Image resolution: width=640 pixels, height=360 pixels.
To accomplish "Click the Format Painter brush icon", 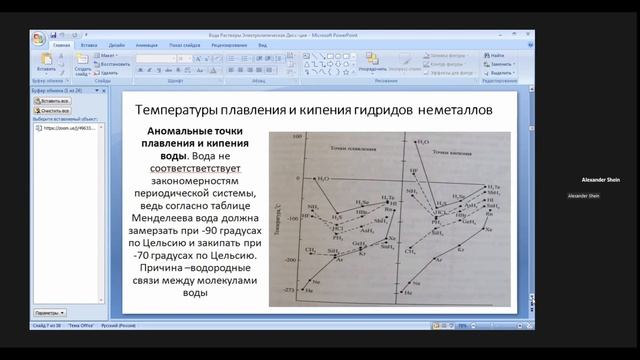I will pos(62,73).
